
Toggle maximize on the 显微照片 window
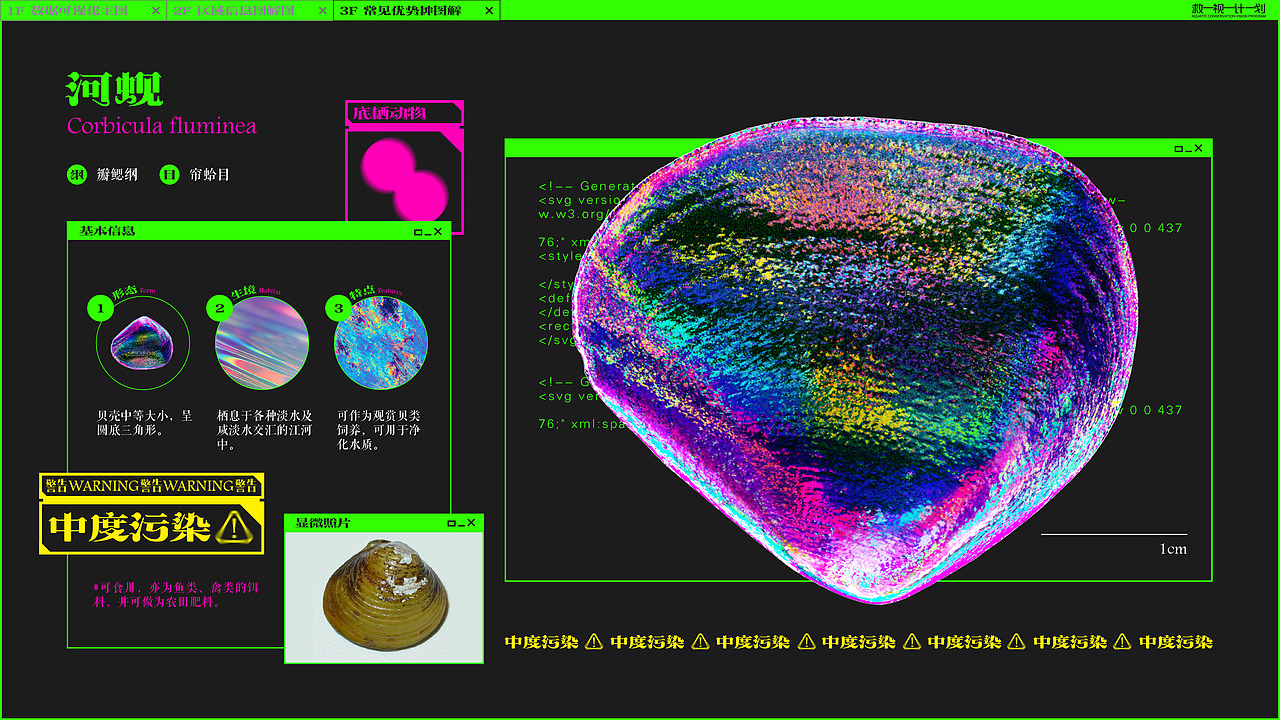451,523
